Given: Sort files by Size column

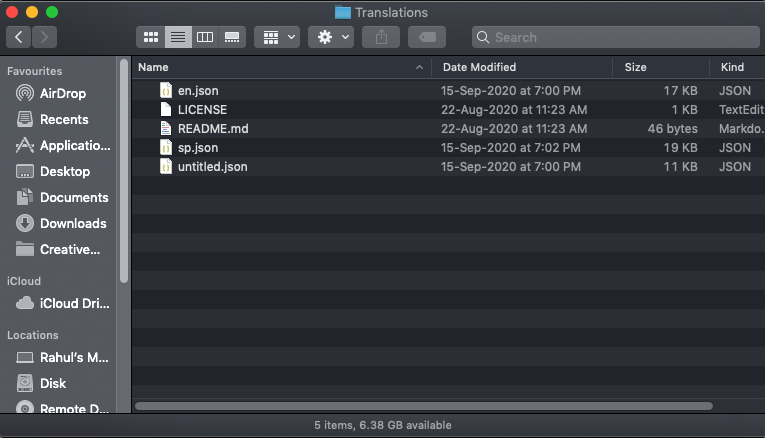Looking at the screenshot, I should tap(660, 67).
